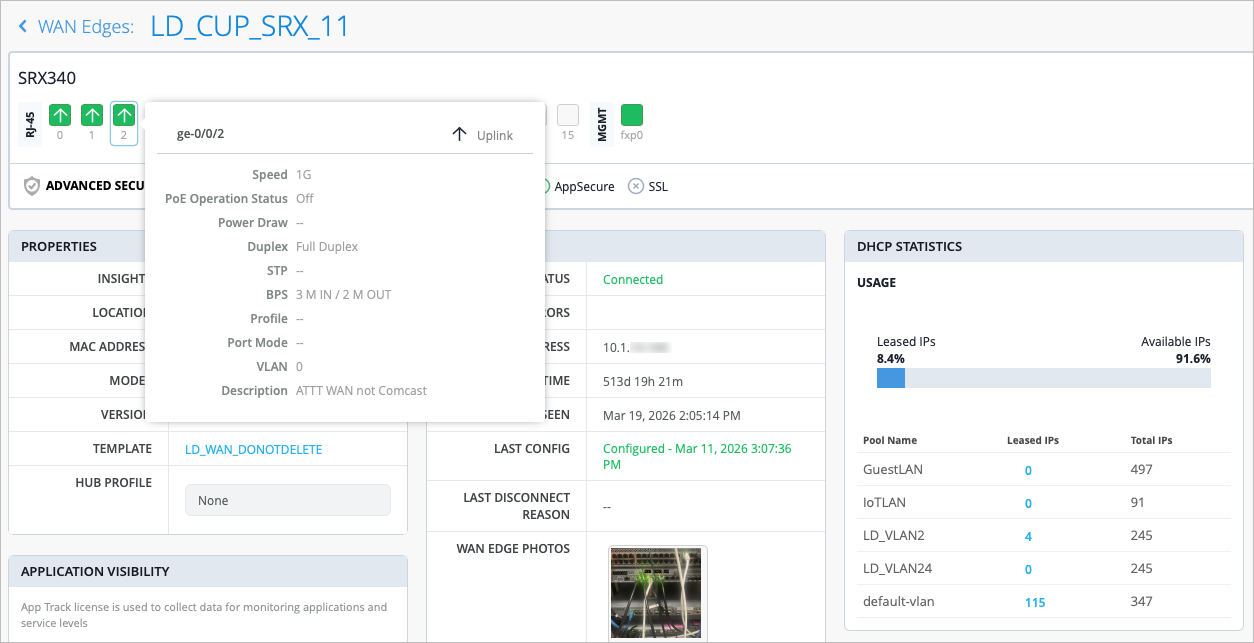1254x643 pixels.
Task: Click the Leased IPs column header
Action: coord(1032,440)
